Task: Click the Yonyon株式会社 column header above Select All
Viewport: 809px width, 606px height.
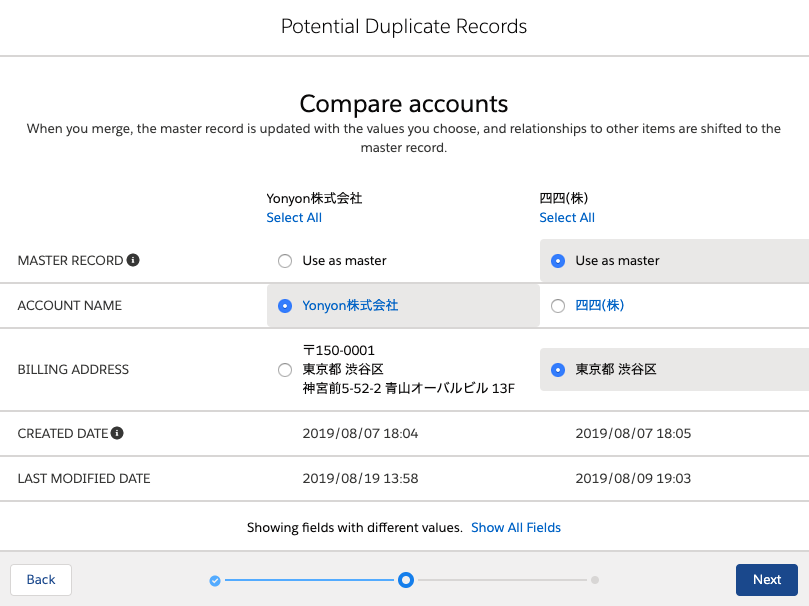Action: 314,198
